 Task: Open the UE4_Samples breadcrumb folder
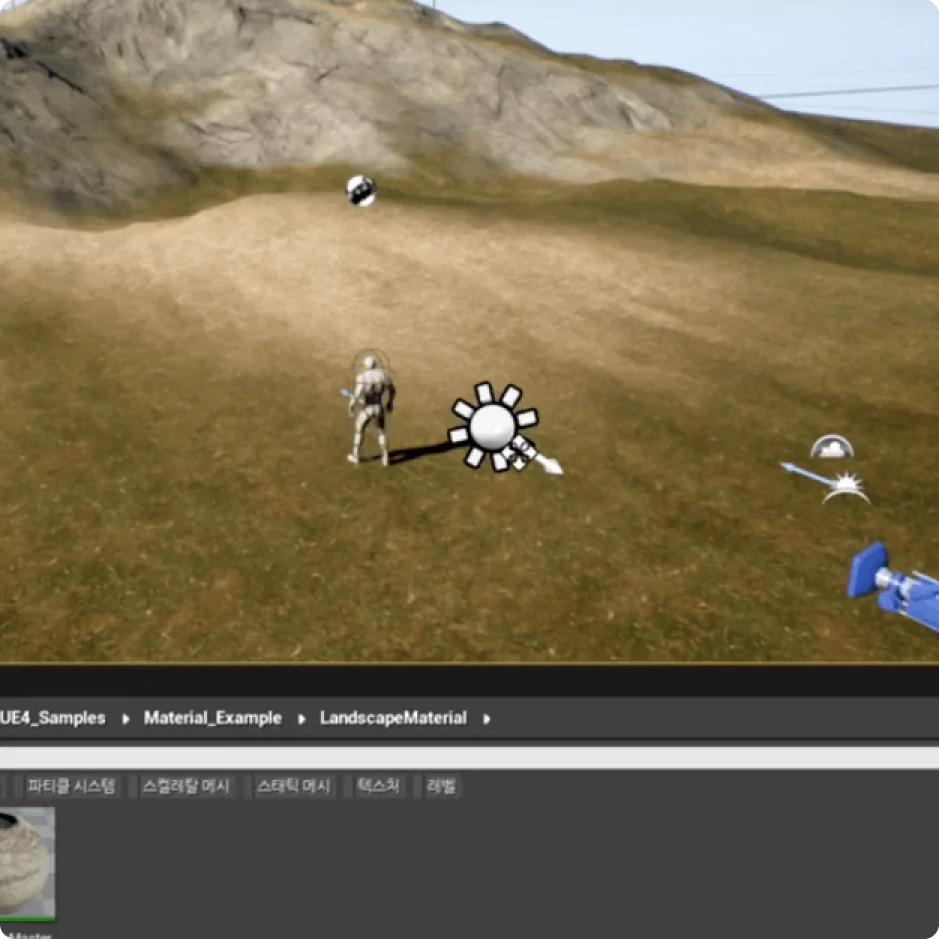53,717
